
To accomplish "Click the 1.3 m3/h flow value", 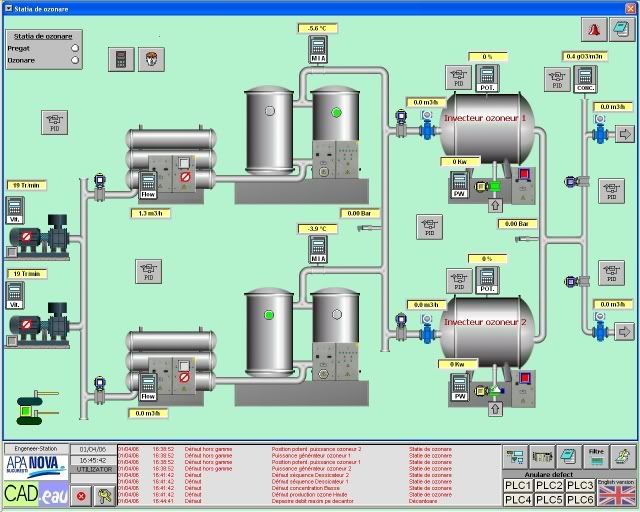I will point(150,213).
